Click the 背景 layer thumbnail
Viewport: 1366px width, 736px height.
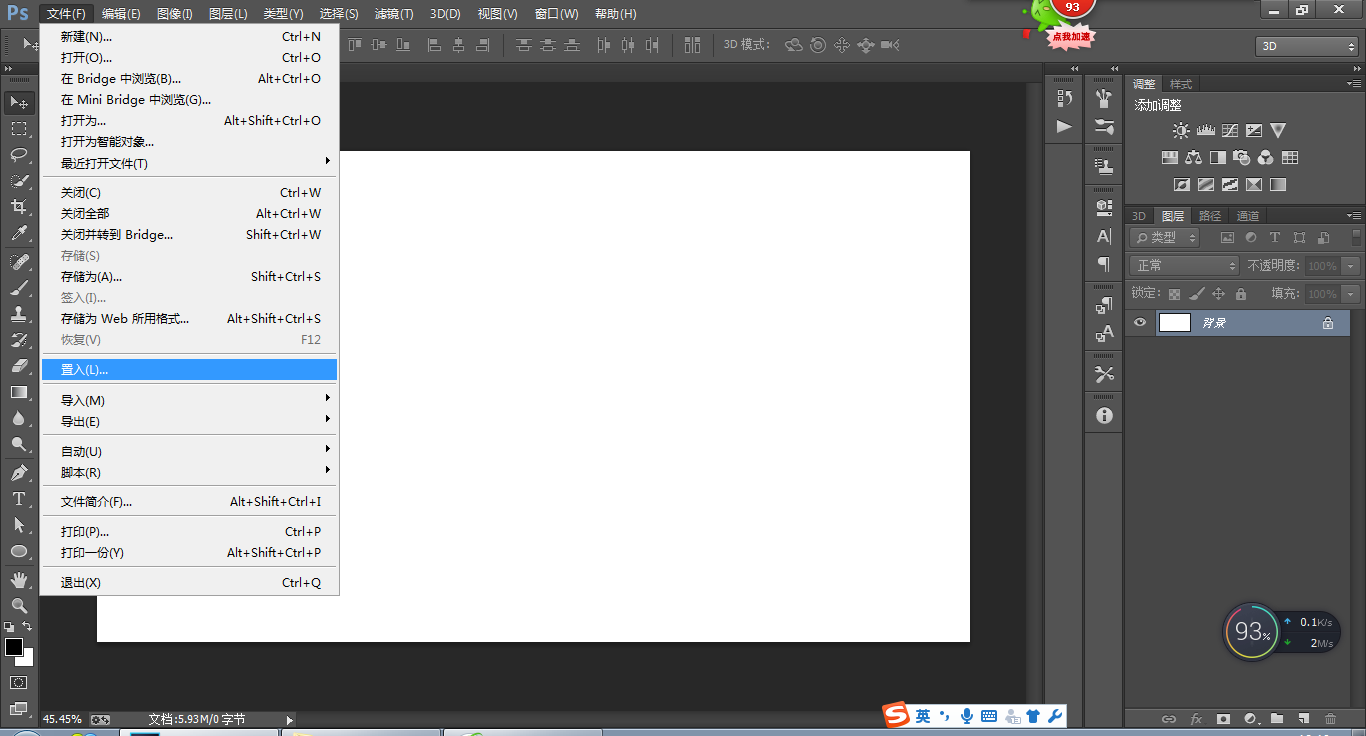point(1174,323)
